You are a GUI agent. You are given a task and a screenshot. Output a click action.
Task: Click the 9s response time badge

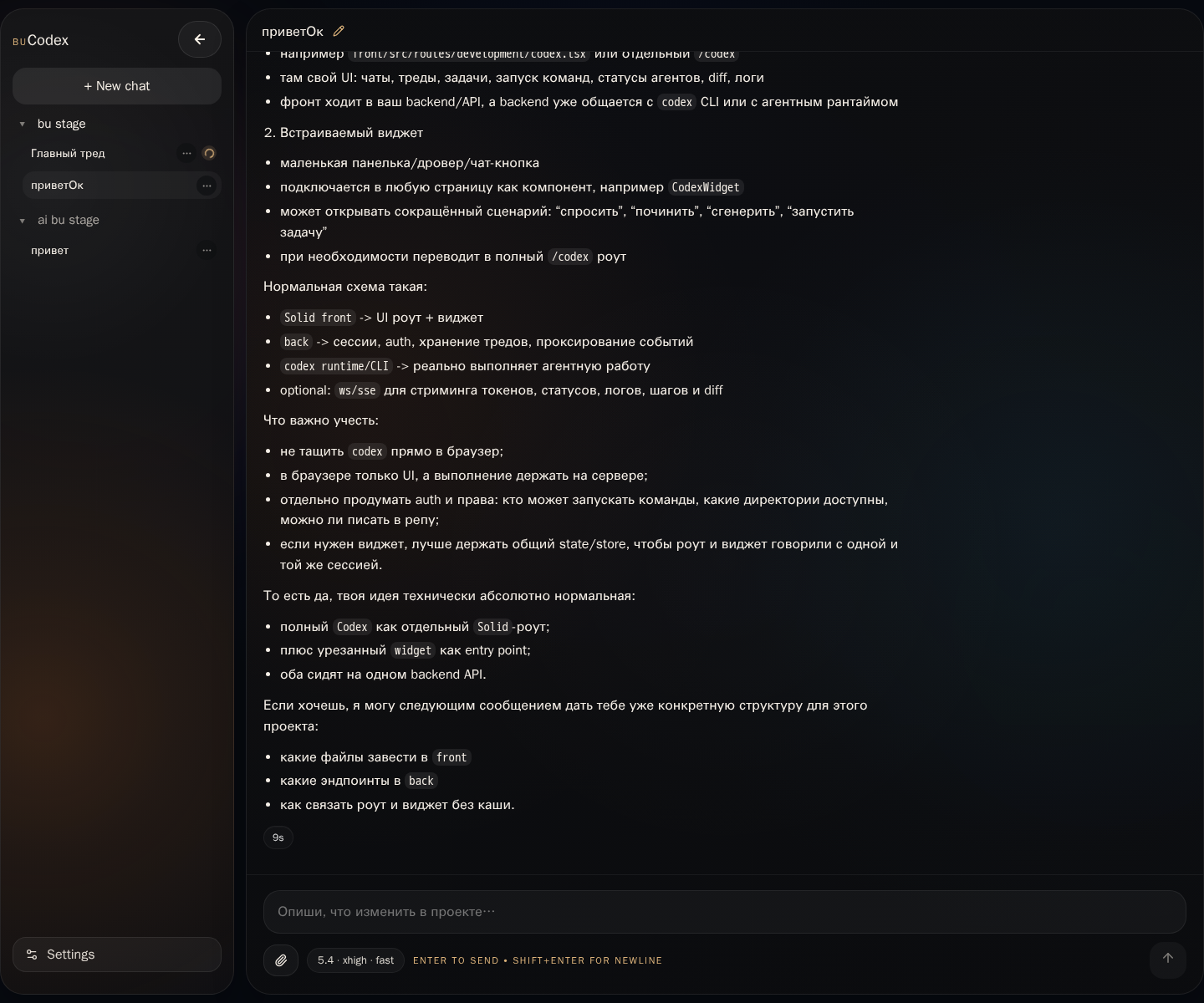pyautogui.click(x=278, y=838)
